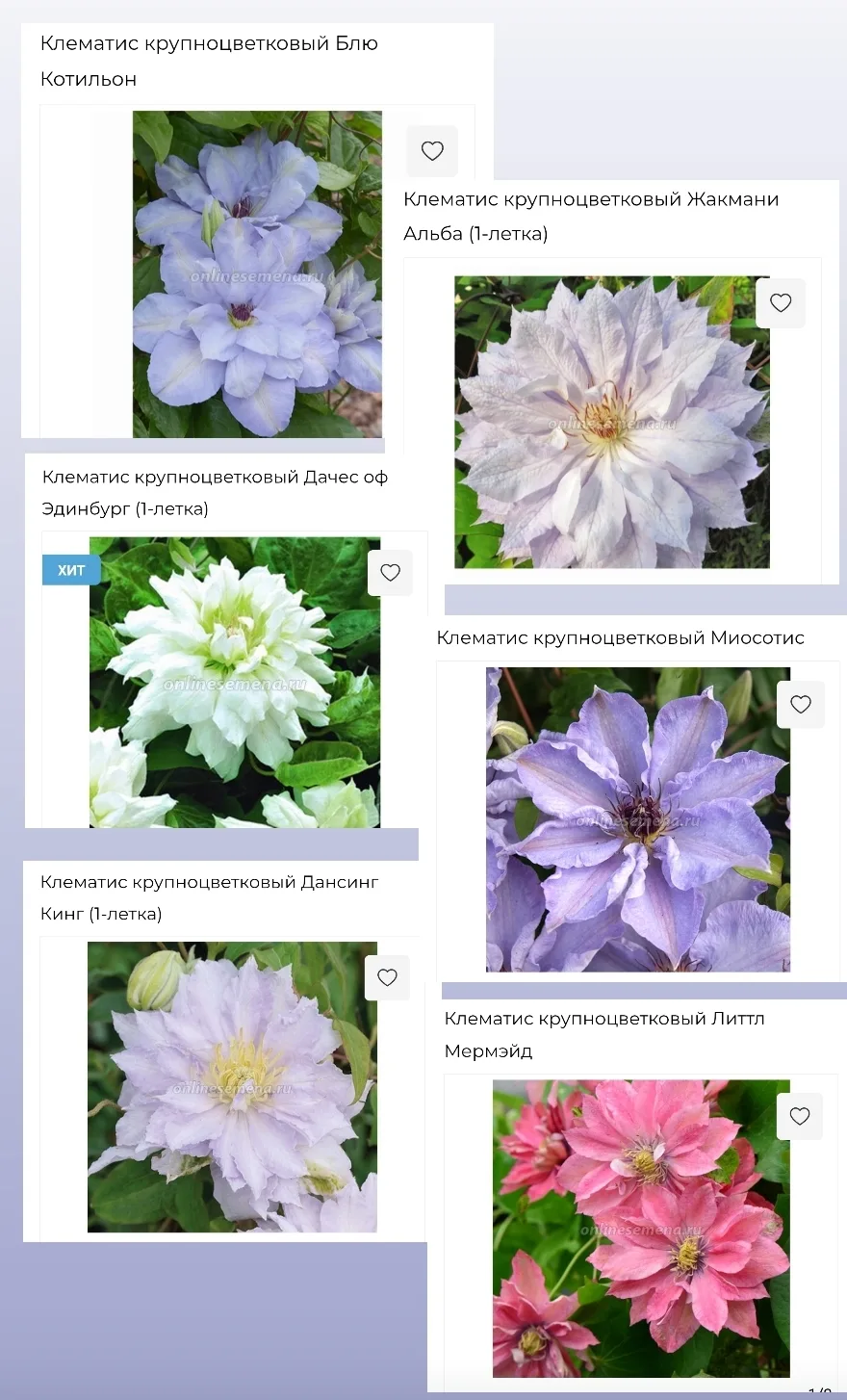Click the page counter in bottom corner
Image resolution: width=847 pixels, height=1400 pixels.
point(820,1391)
